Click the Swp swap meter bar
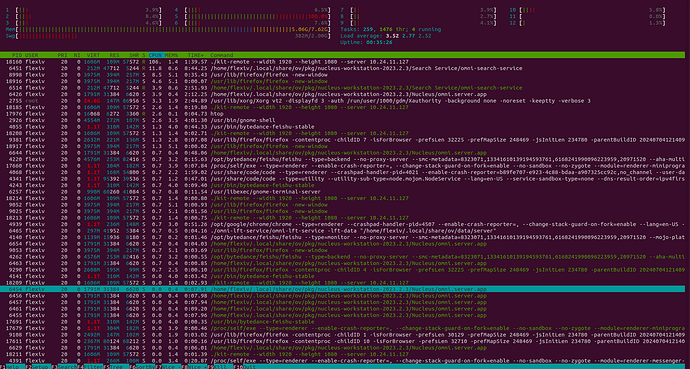690x369 pixels. point(168,36)
